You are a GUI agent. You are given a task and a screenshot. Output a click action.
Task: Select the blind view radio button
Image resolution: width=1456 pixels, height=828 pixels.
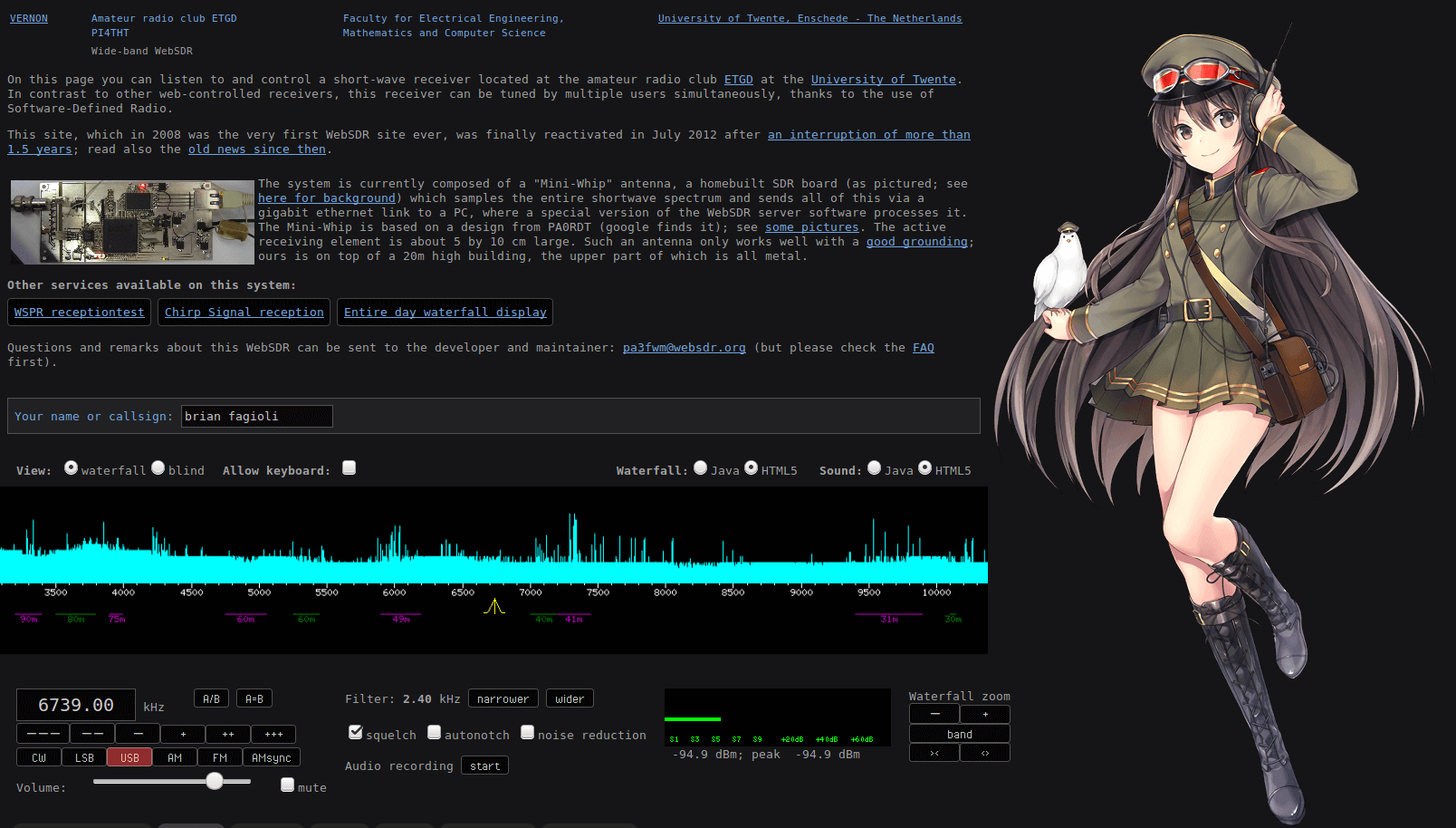click(158, 467)
